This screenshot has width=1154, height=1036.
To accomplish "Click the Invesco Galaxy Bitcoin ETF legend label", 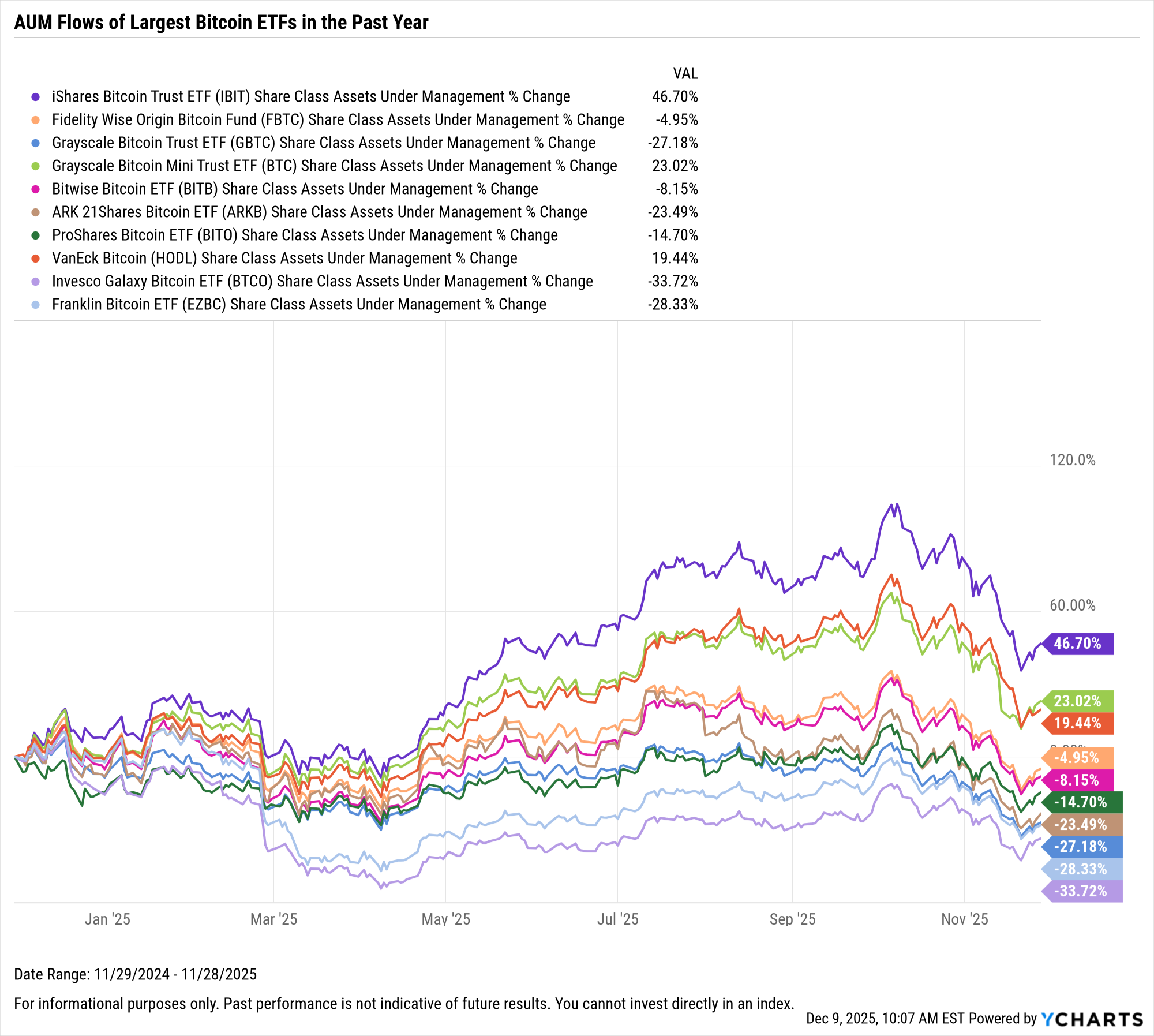I will [x=322, y=282].
